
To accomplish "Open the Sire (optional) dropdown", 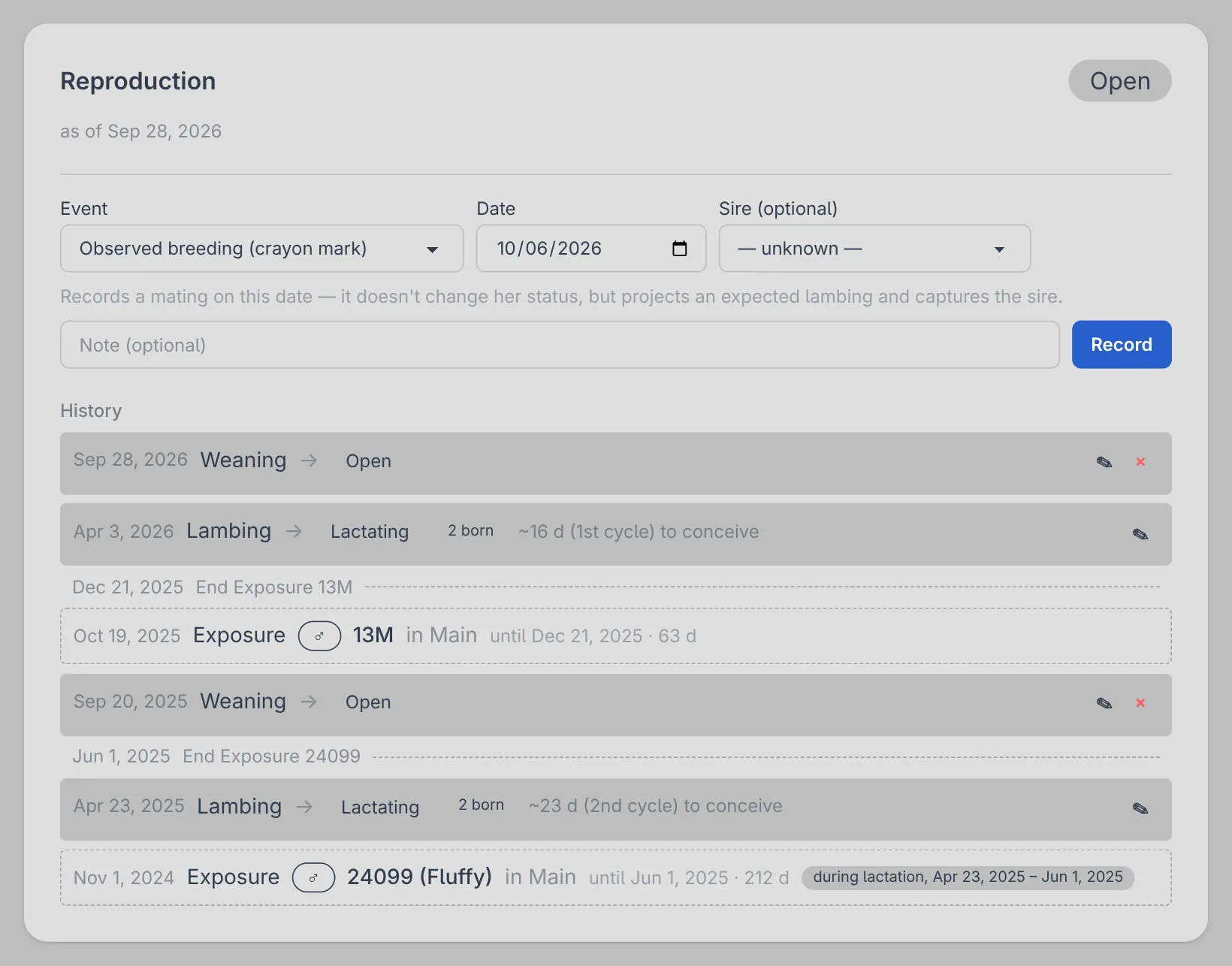I will 874,249.
